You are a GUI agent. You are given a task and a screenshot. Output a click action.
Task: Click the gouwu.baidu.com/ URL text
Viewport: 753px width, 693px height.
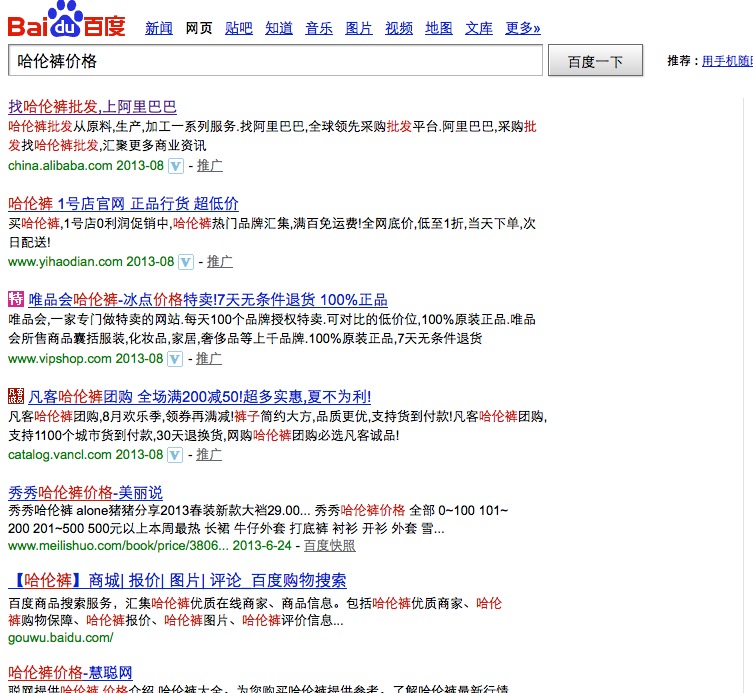pos(61,638)
